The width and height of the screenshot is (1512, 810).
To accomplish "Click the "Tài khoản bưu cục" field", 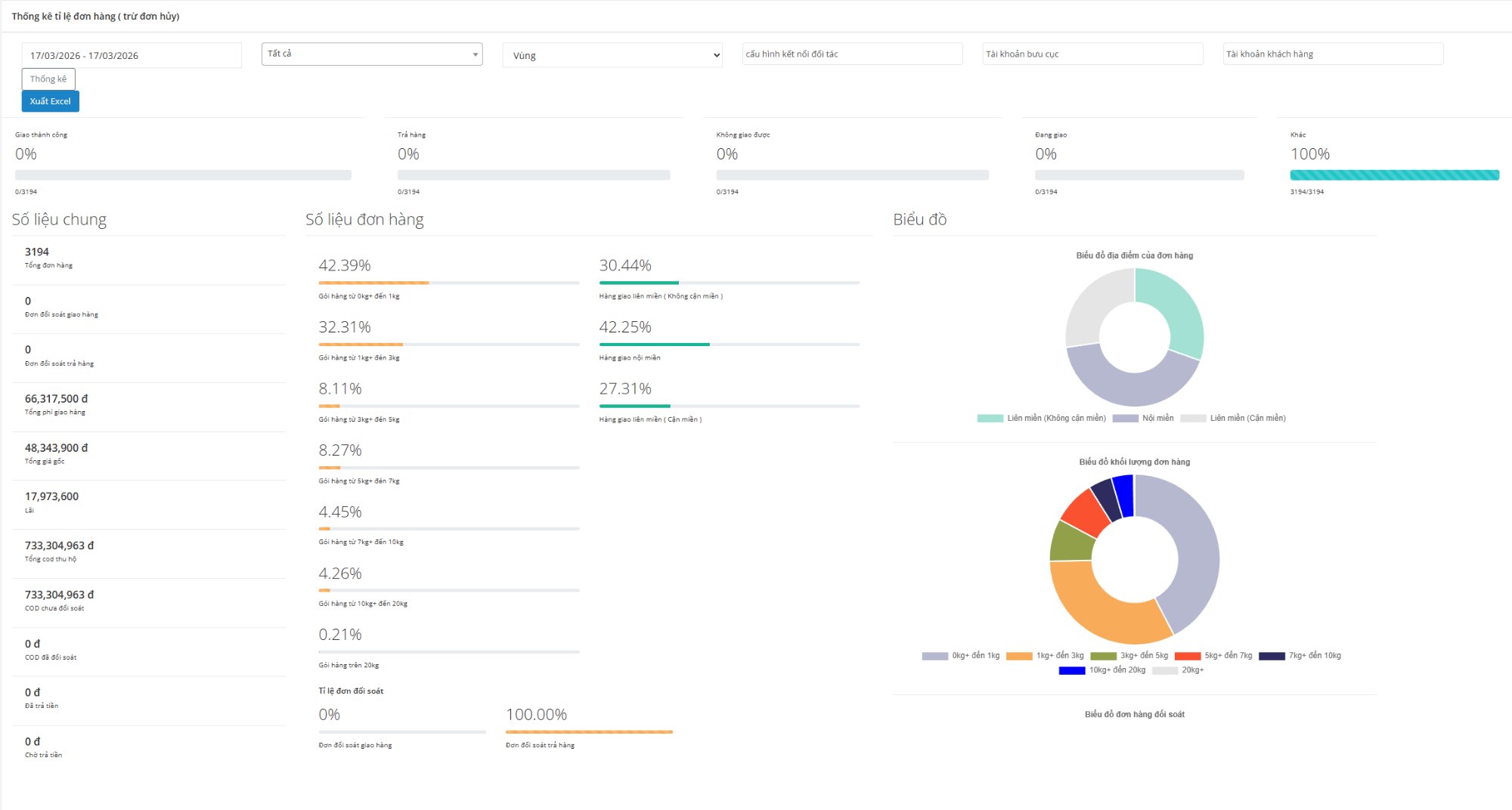I will [x=1092, y=53].
